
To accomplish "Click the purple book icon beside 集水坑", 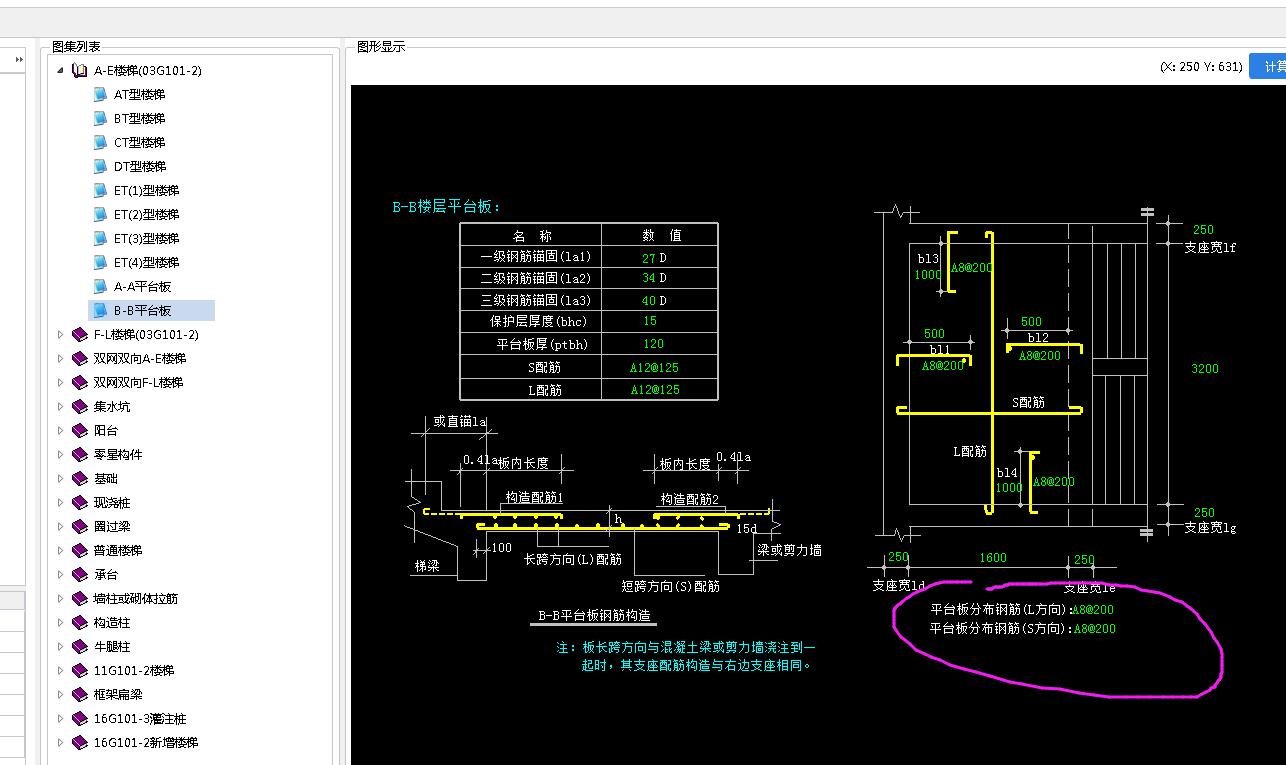I will coord(80,407).
